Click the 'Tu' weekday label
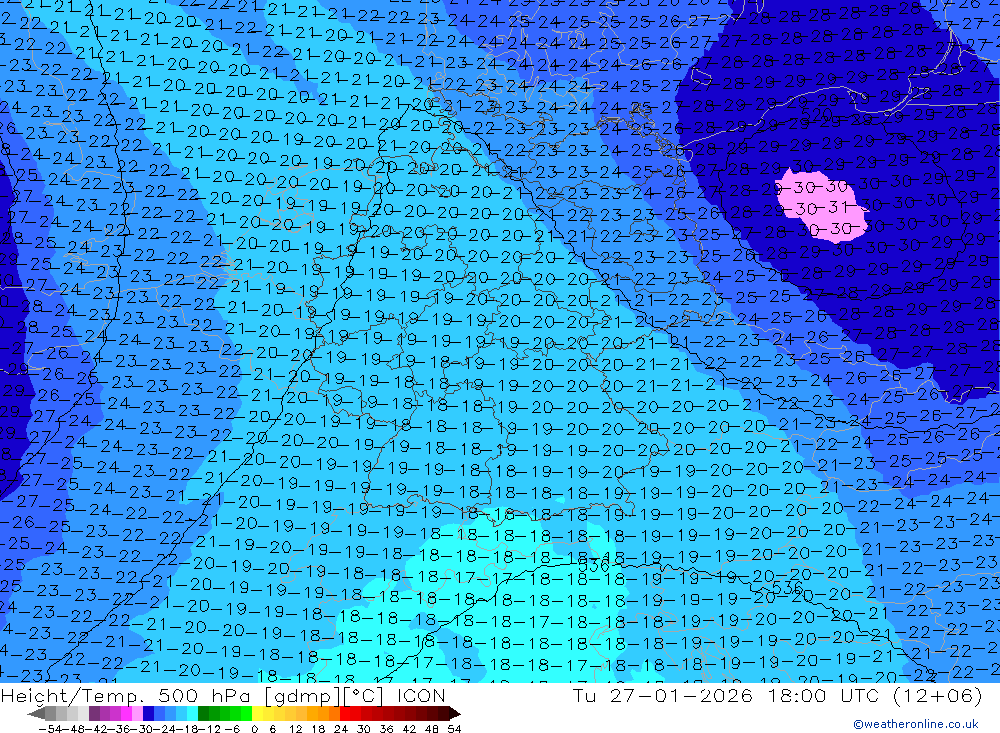This screenshot has width=1000, height=733. (x=585, y=695)
